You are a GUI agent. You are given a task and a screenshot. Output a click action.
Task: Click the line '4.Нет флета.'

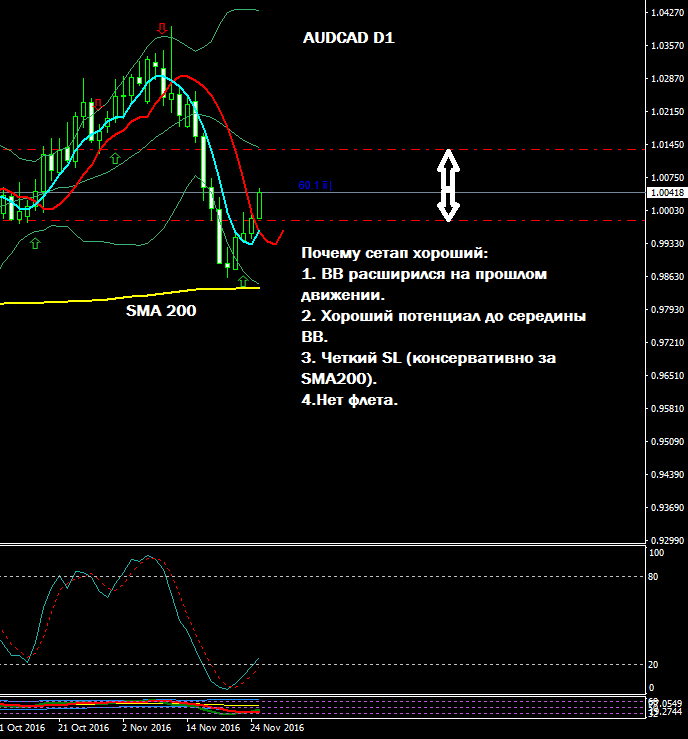[x=350, y=400]
